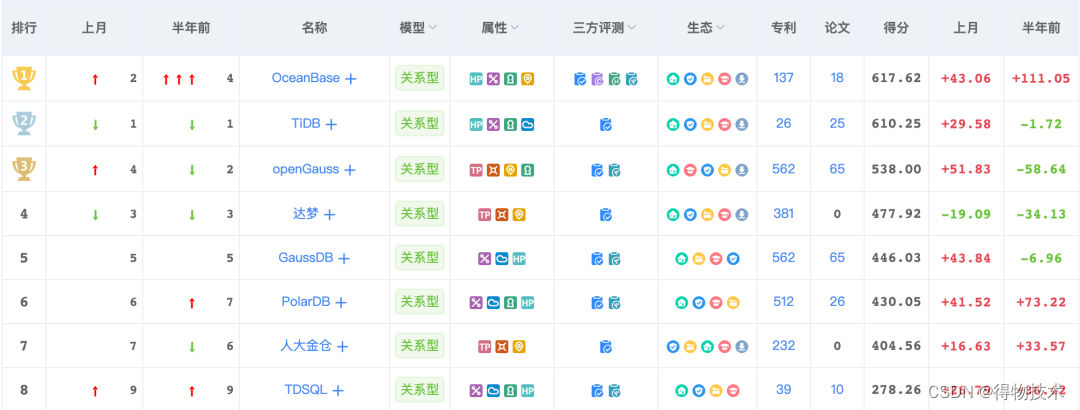Click the HP icon in PolarDB row

pos(528,302)
